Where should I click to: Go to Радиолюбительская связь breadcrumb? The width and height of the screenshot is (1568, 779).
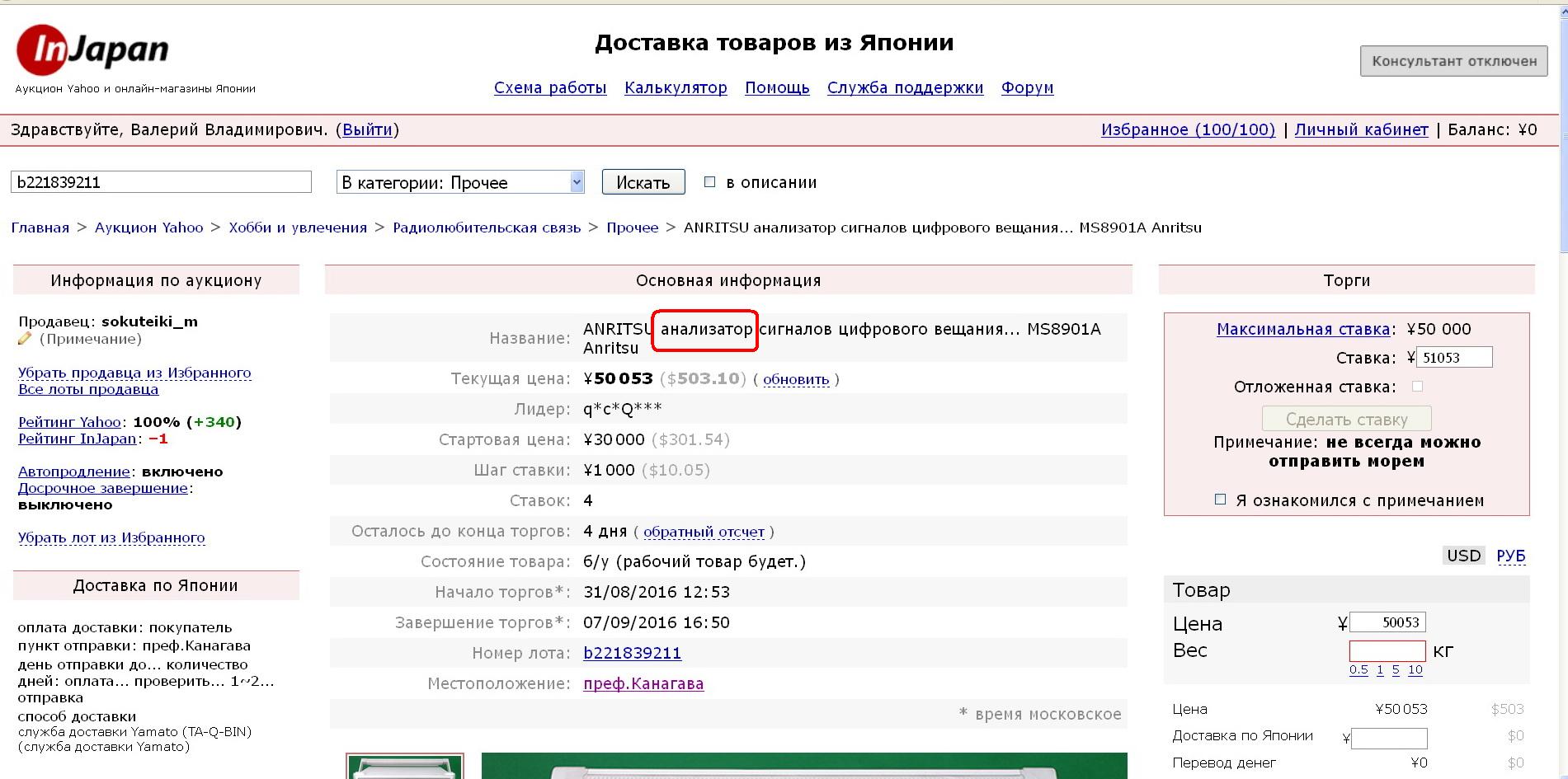pos(487,228)
